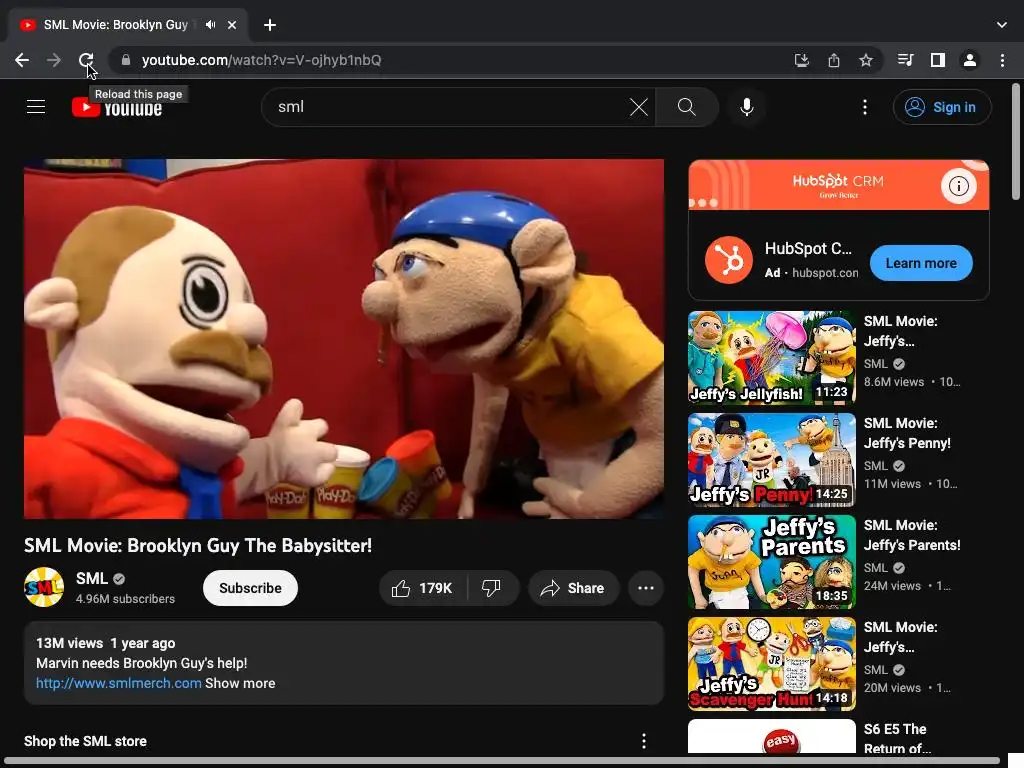This screenshot has width=1024, height=768.
Task: Click the page vertical scrollbar
Action: coord(1016,141)
